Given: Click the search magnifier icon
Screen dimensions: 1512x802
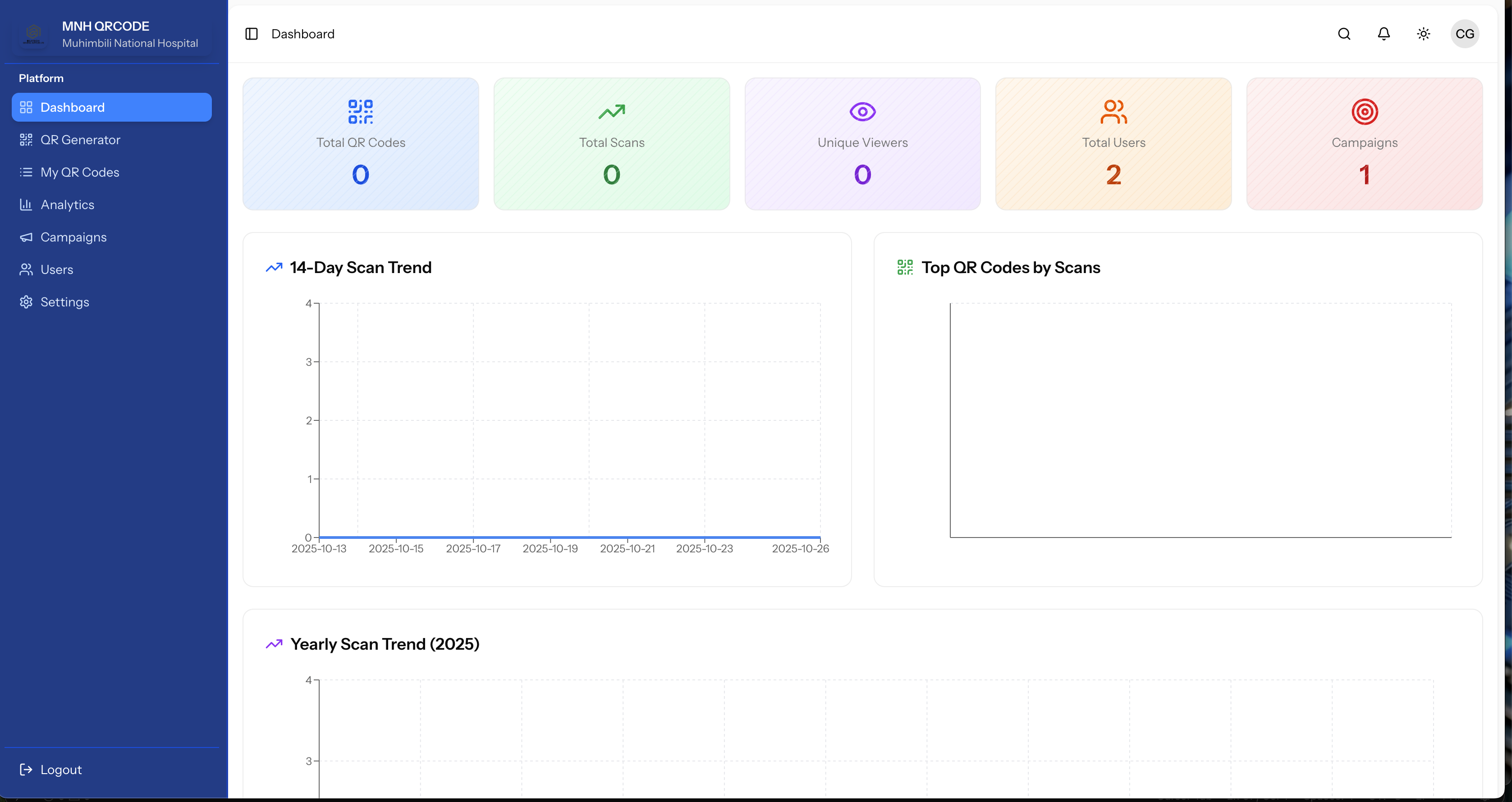Looking at the screenshot, I should point(1344,34).
